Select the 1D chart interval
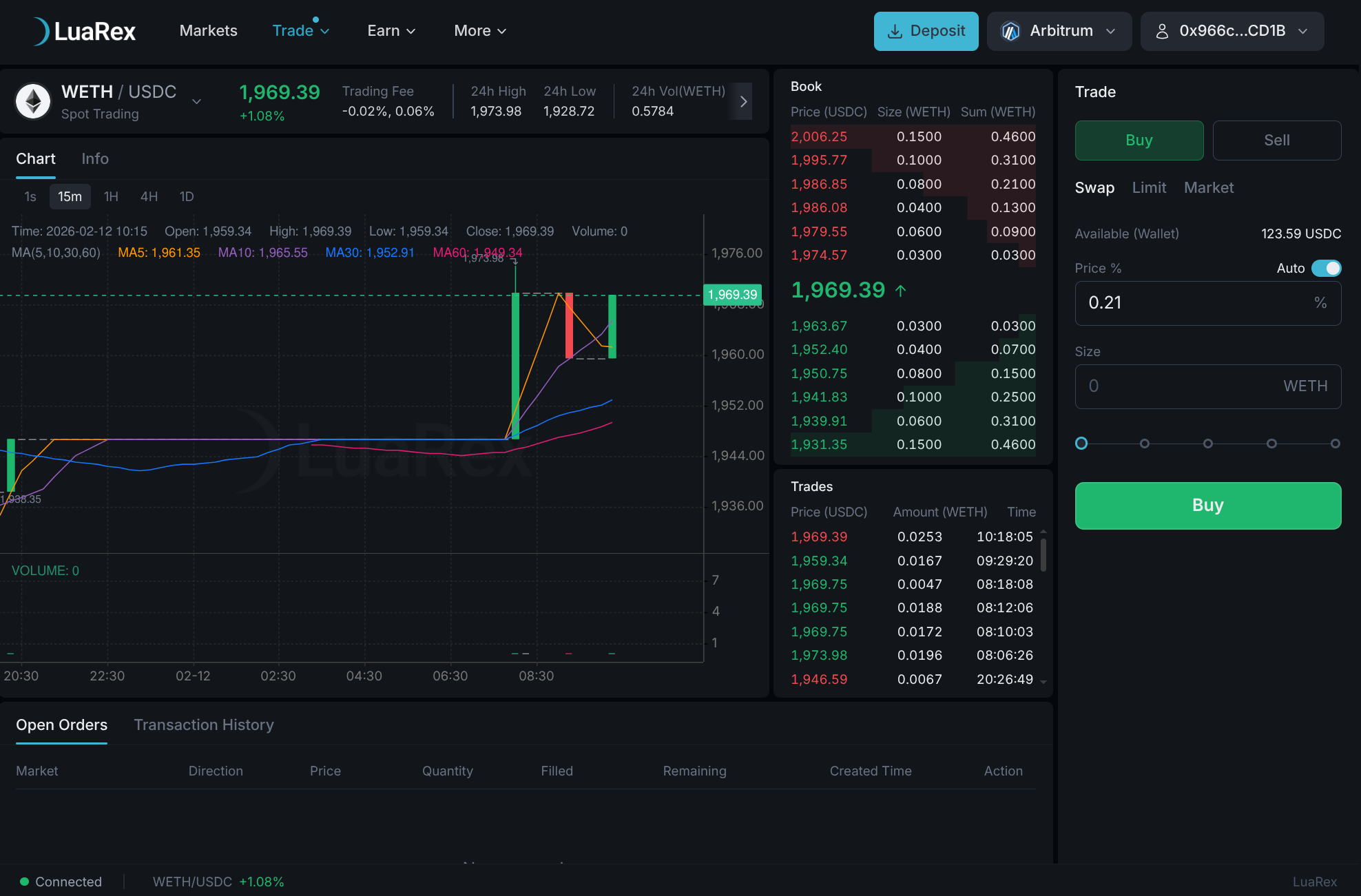Screen dimensions: 1361x896 pos(187,197)
